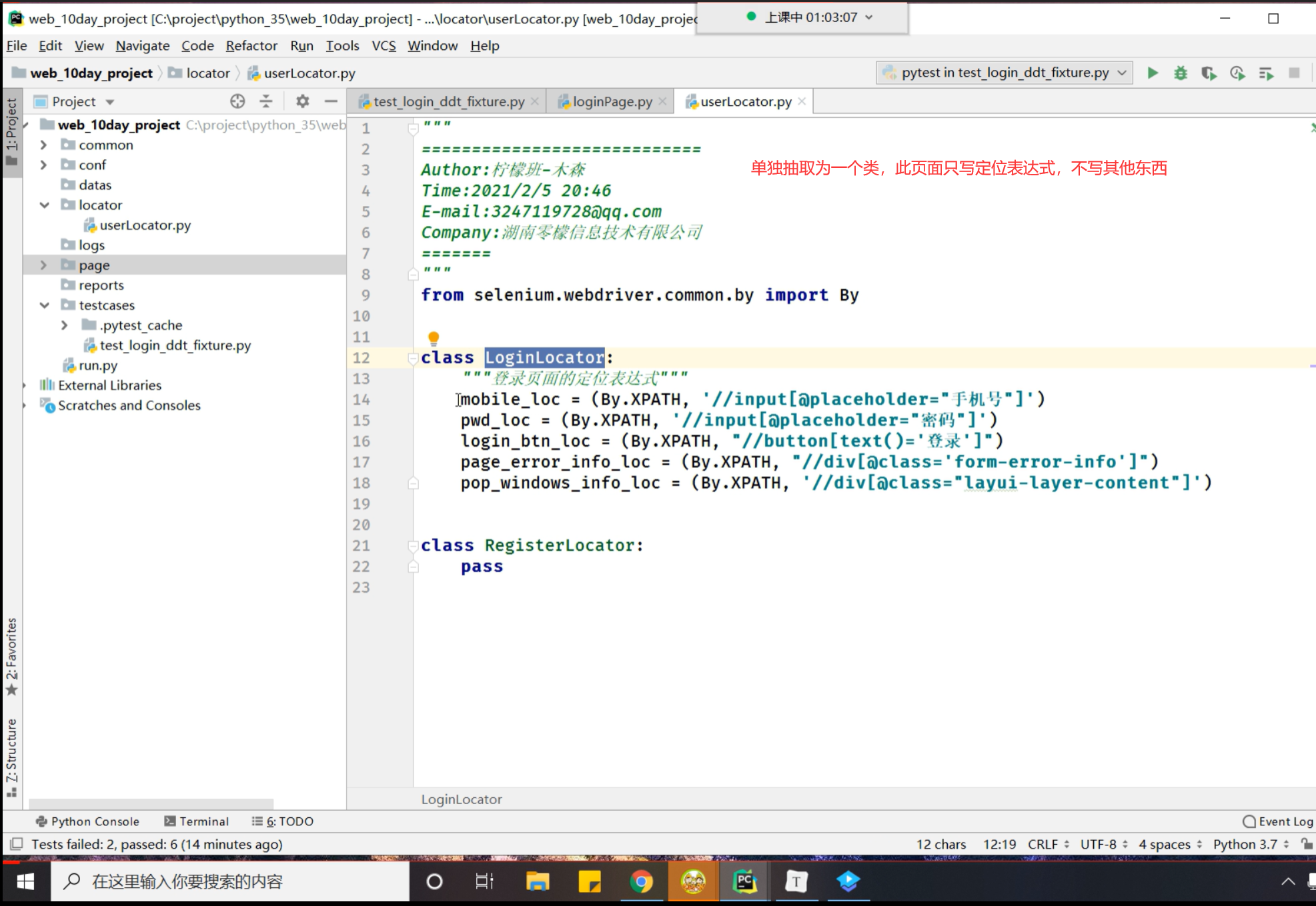Click the locate current file crosshair icon
This screenshot has height=906, width=1316.
tap(237, 101)
